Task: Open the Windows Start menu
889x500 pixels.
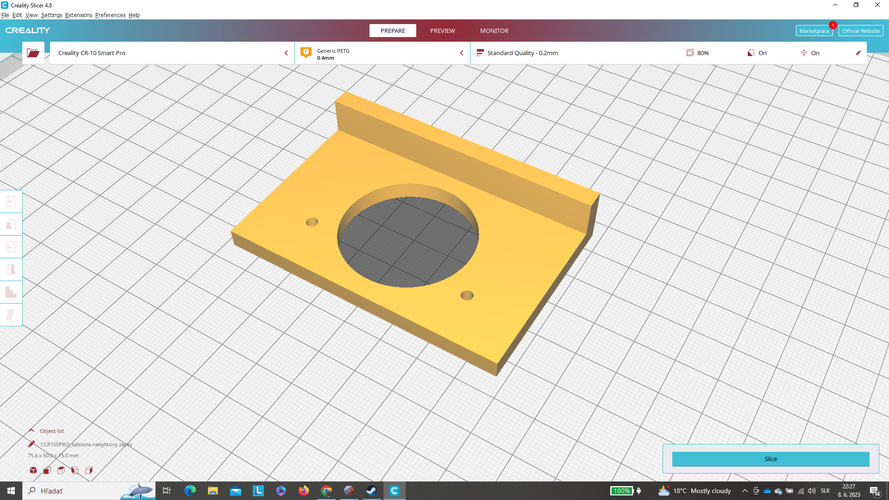Action: 11,491
